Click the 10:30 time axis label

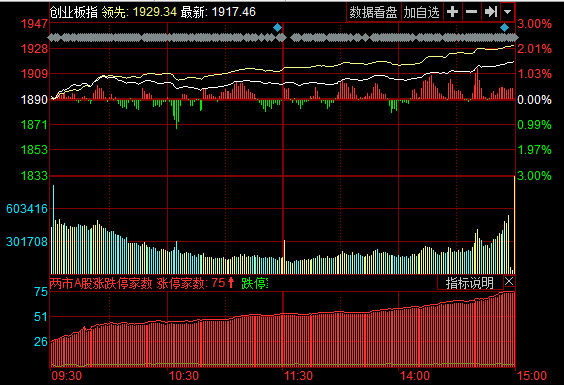click(184, 376)
